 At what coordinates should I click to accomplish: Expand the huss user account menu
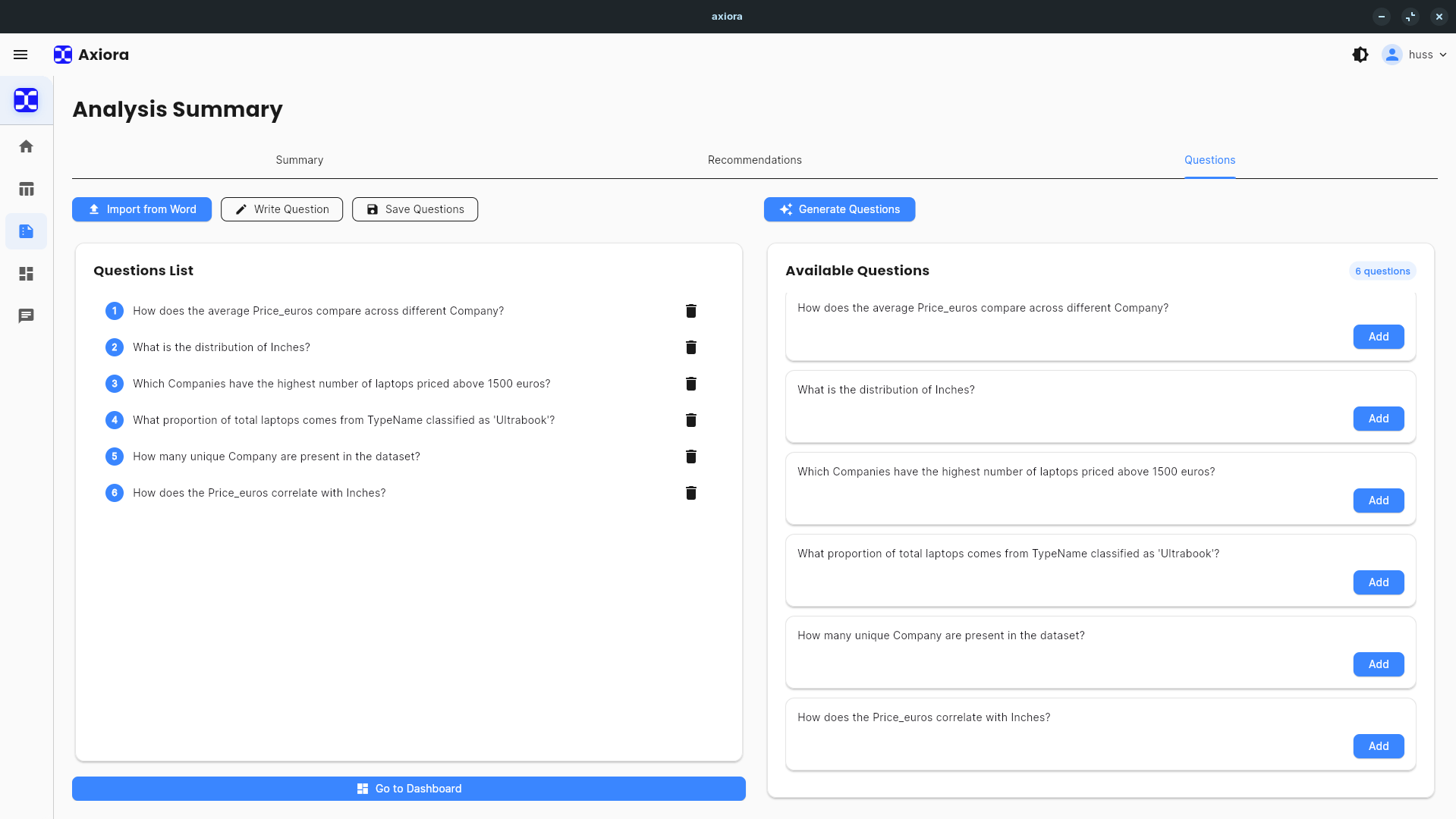(x=1415, y=55)
